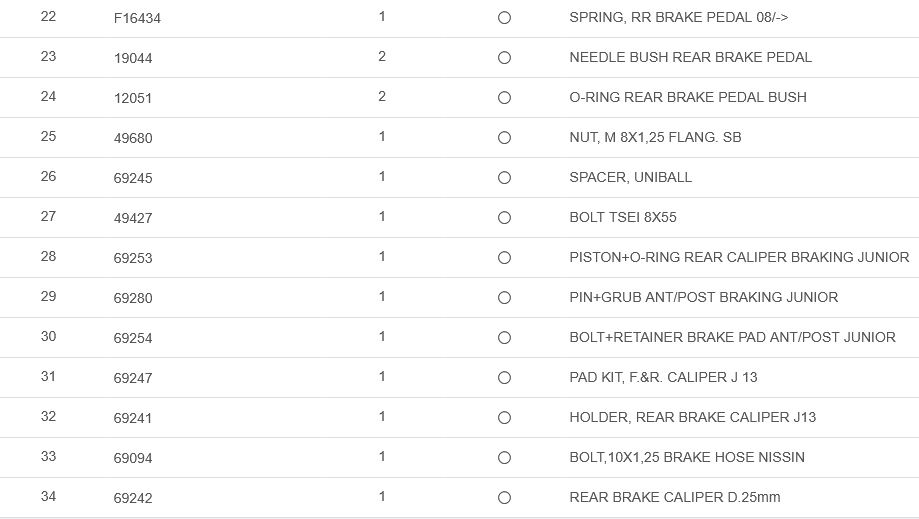The width and height of the screenshot is (919, 519).
Task: Select the radio button for BOLT TSEI 8X55
Action: click(x=504, y=218)
